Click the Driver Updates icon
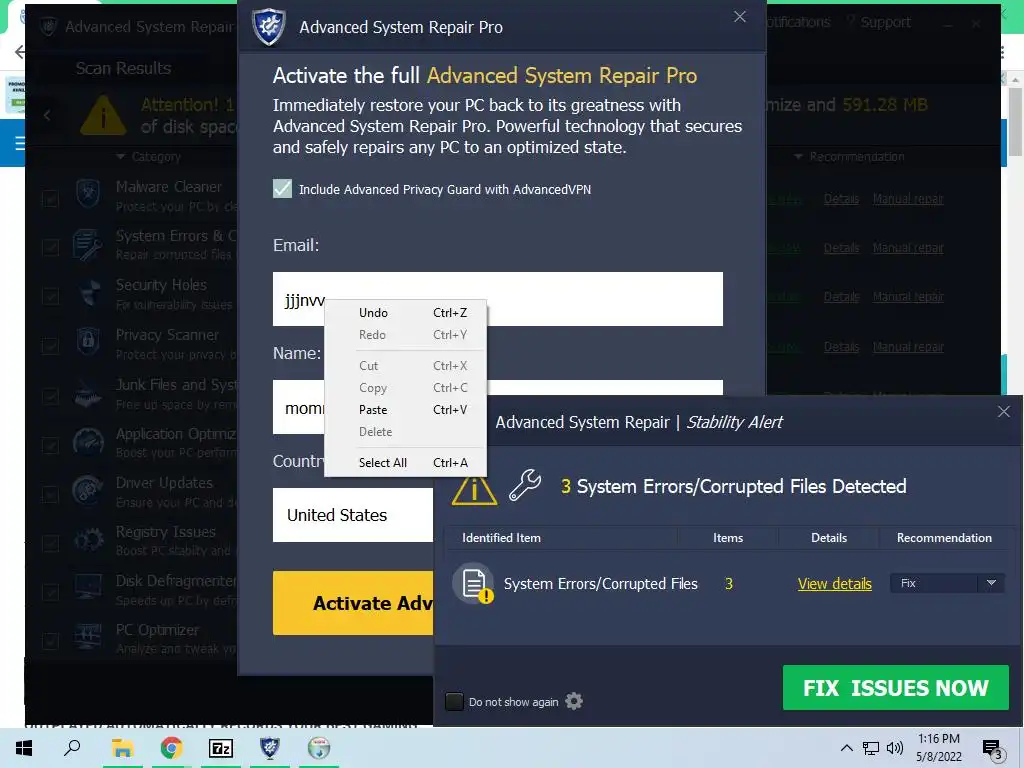The width and height of the screenshot is (1024, 768). click(88, 490)
